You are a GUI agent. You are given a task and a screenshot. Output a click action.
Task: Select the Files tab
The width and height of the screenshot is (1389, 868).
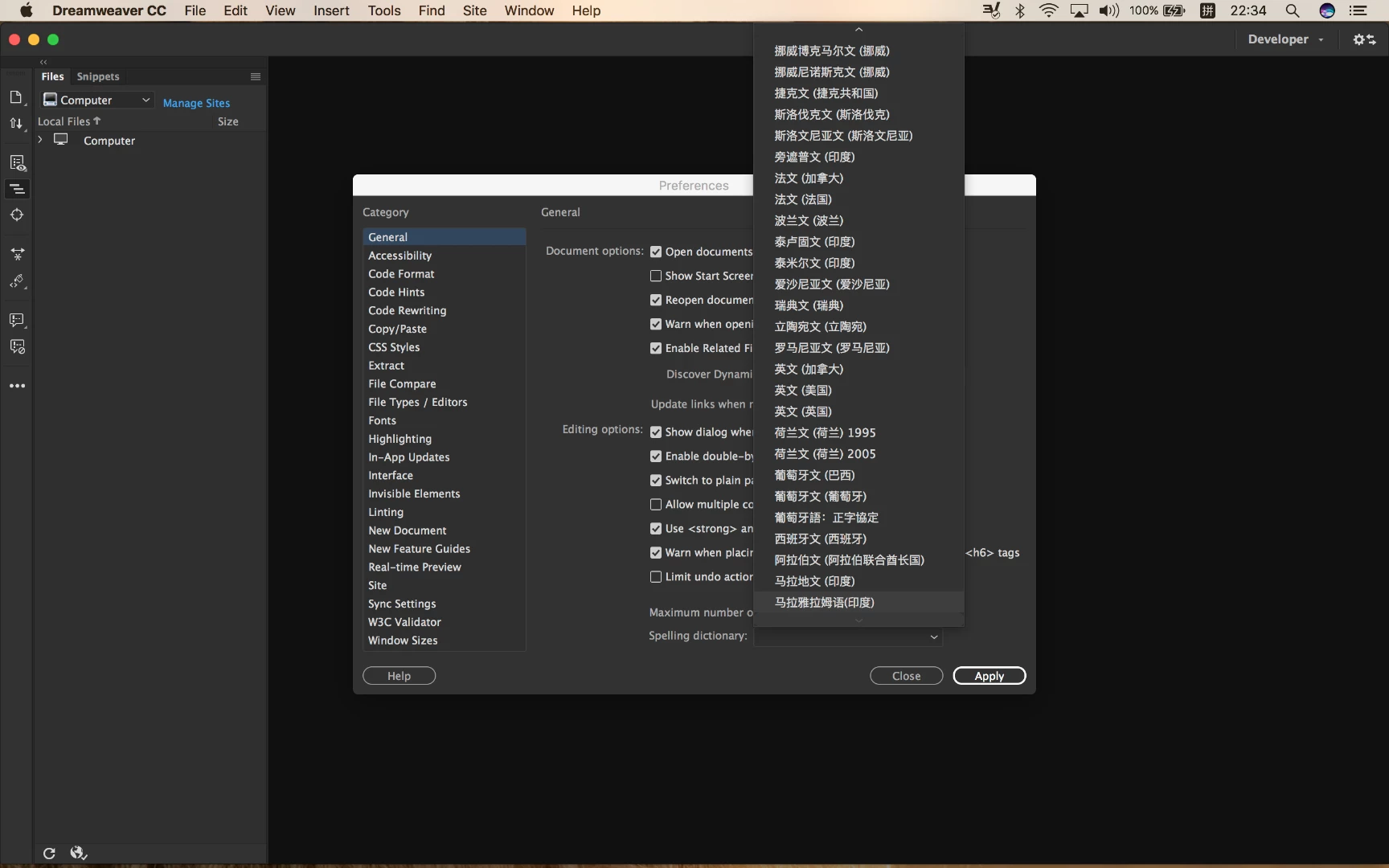coord(52,76)
